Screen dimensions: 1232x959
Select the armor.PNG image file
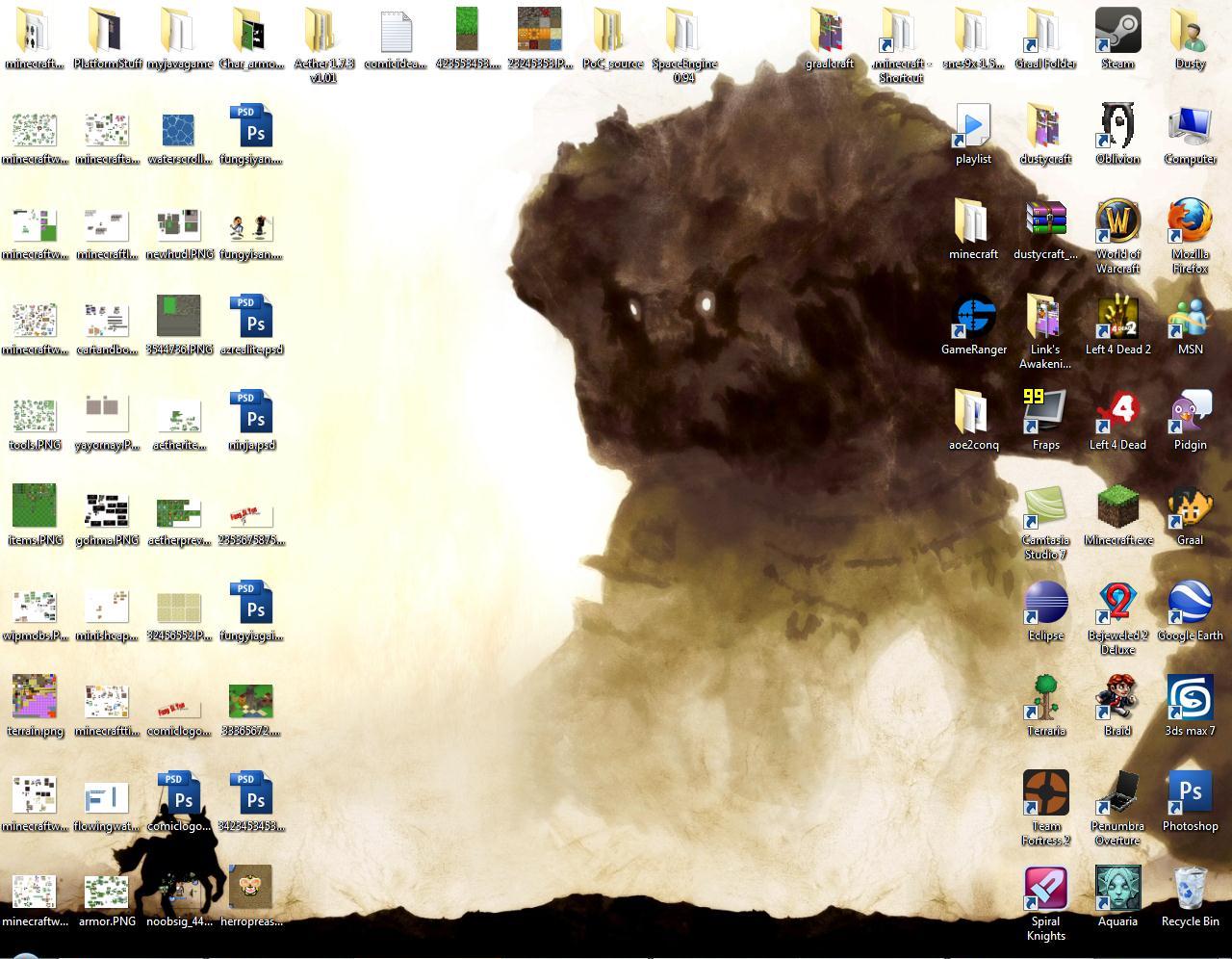[107, 891]
